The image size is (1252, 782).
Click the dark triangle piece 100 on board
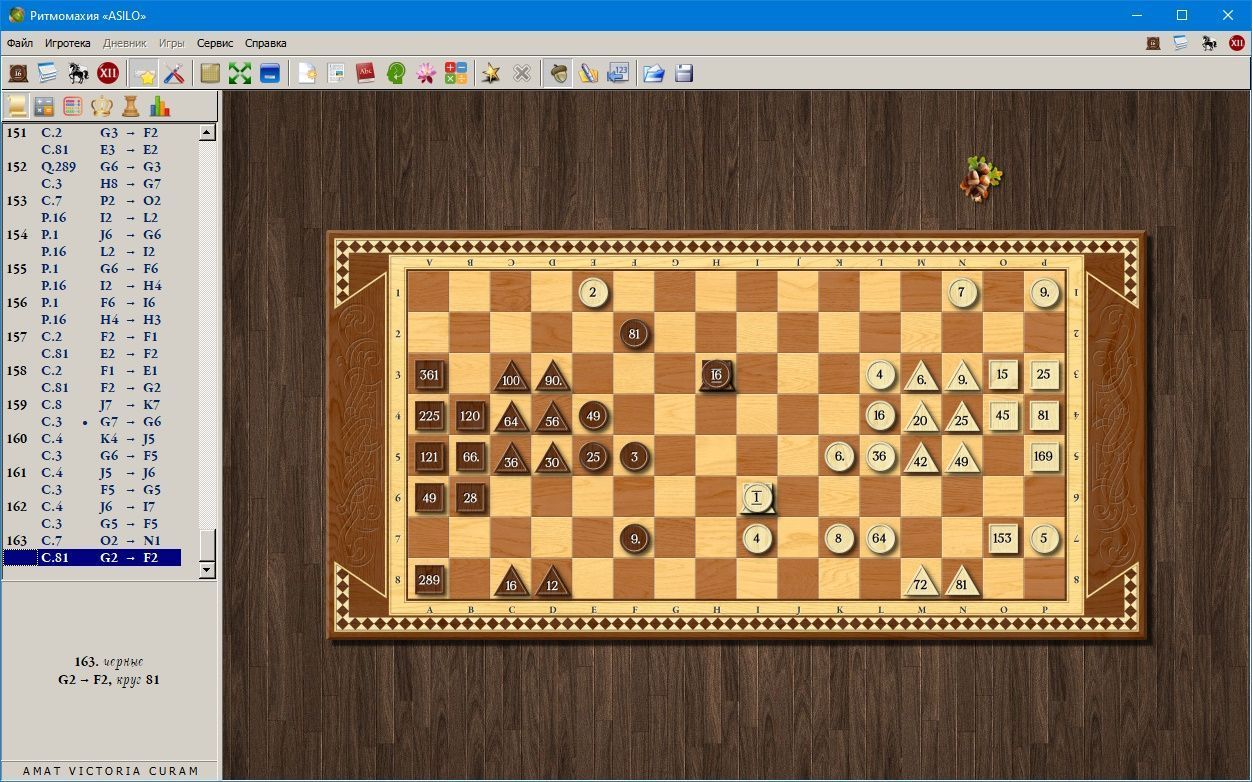(511, 377)
